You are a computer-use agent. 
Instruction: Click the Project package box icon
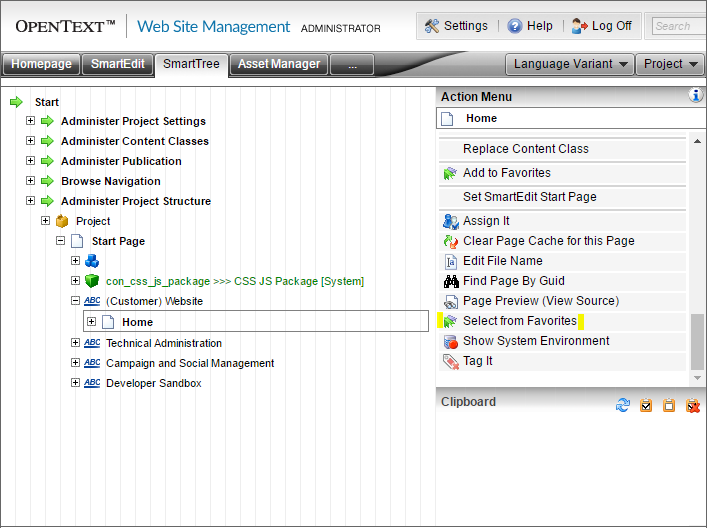tap(62, 221)
